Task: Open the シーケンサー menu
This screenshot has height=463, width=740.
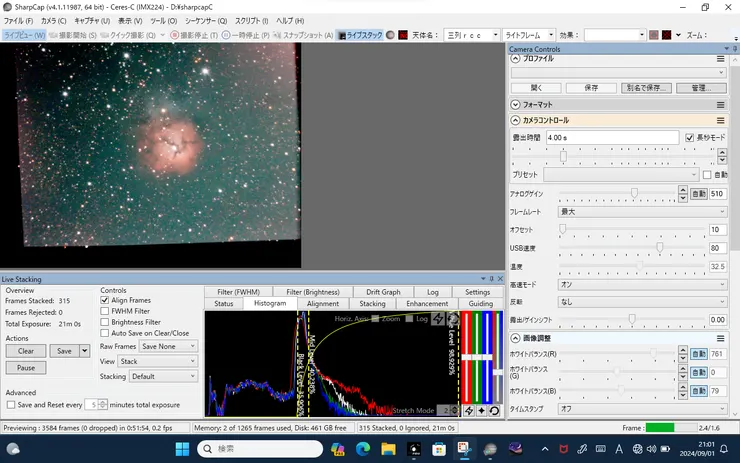Action: click(205, 20)
